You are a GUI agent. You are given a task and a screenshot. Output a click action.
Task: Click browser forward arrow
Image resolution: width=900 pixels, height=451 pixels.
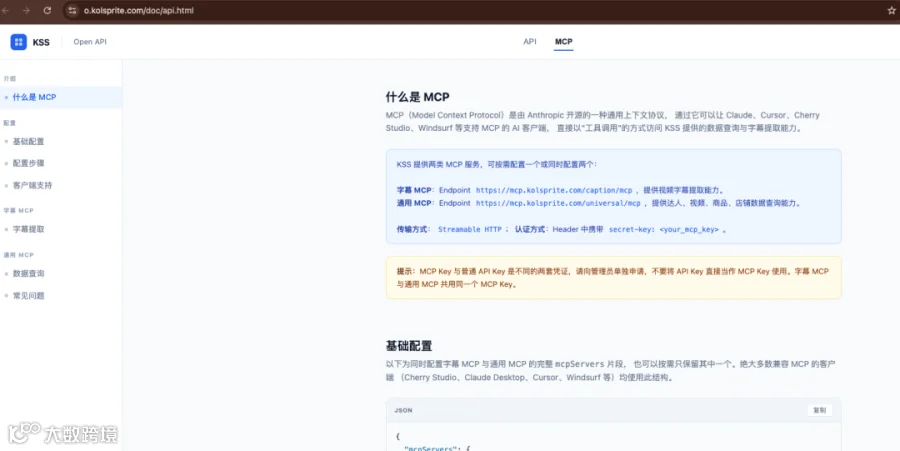tap(26, 10)
